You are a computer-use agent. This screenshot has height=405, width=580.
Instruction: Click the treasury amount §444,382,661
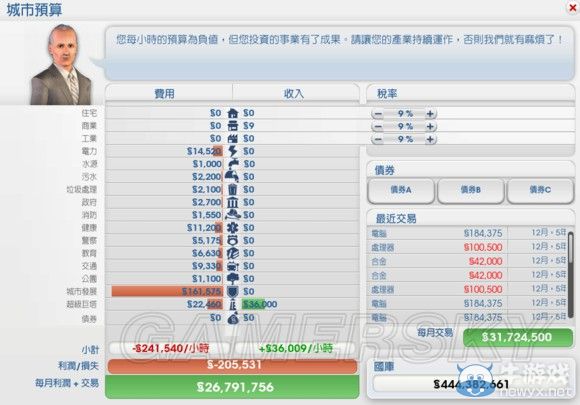pyautogui.click(x=471, y=384)
